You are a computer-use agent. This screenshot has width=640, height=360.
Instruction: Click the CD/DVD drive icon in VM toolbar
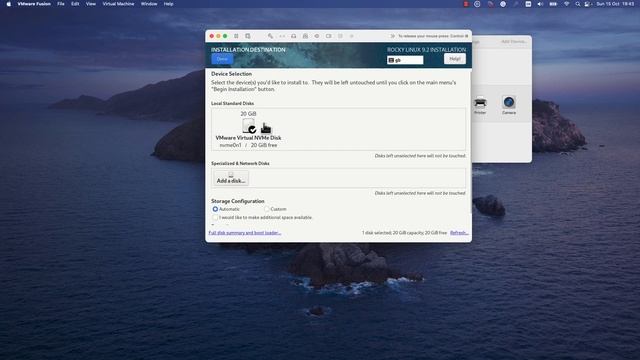click(x=317, y=36)
